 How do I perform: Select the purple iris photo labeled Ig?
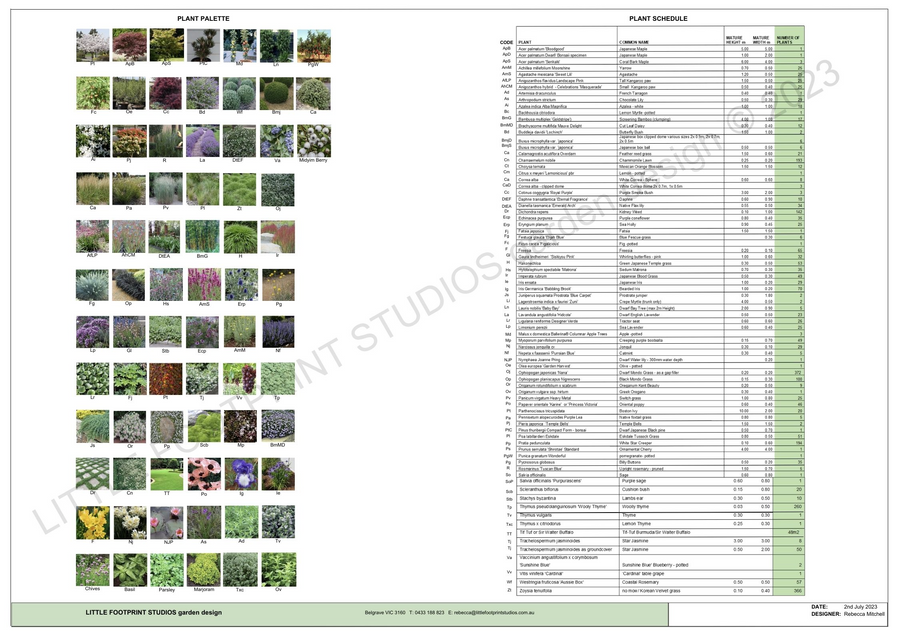click(240, 474)
